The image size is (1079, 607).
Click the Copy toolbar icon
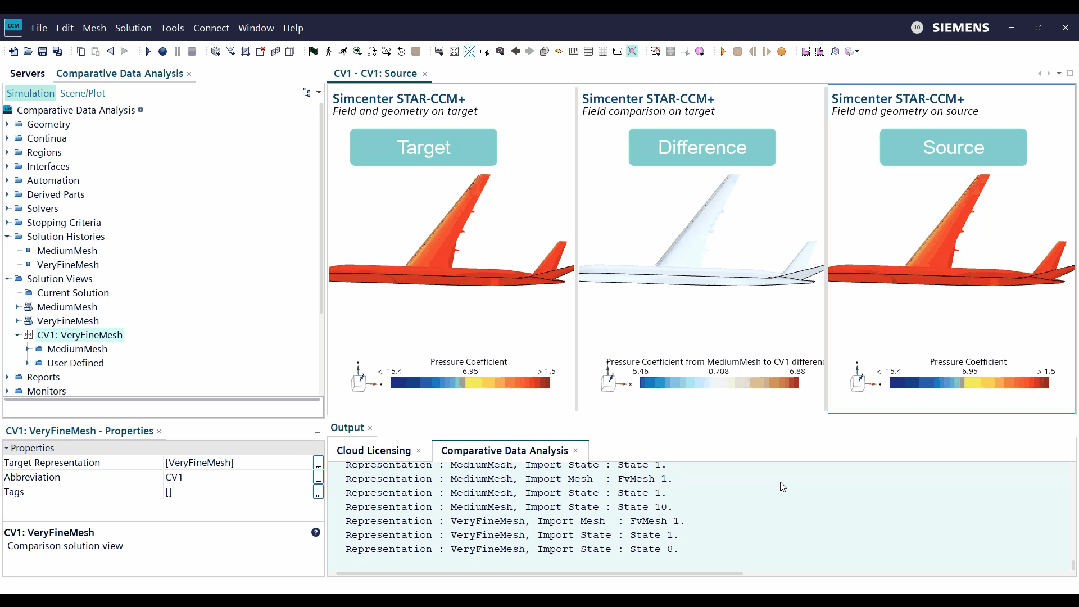[81, 52]
